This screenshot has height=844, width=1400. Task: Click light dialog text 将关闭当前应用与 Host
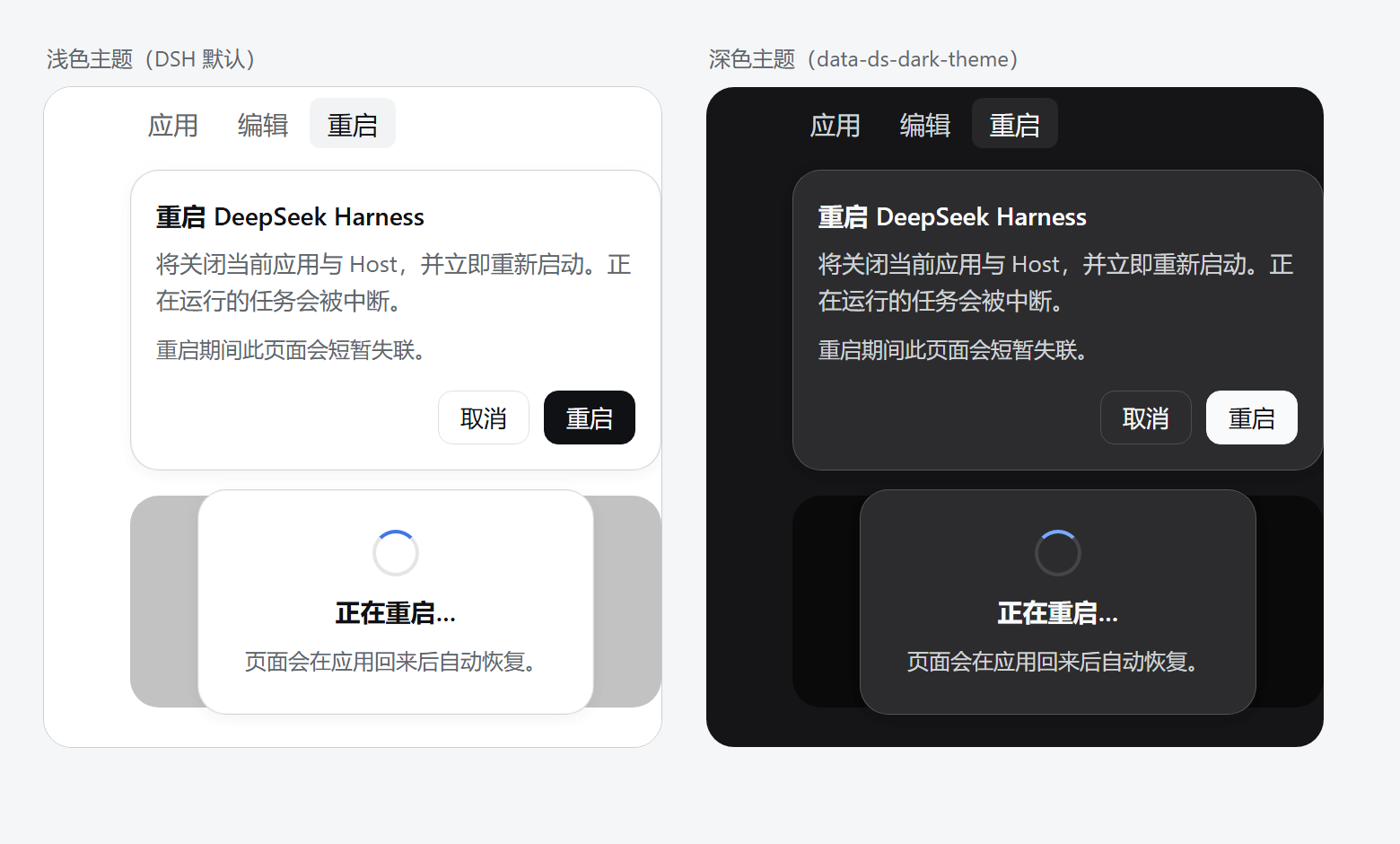click(276, 265)
